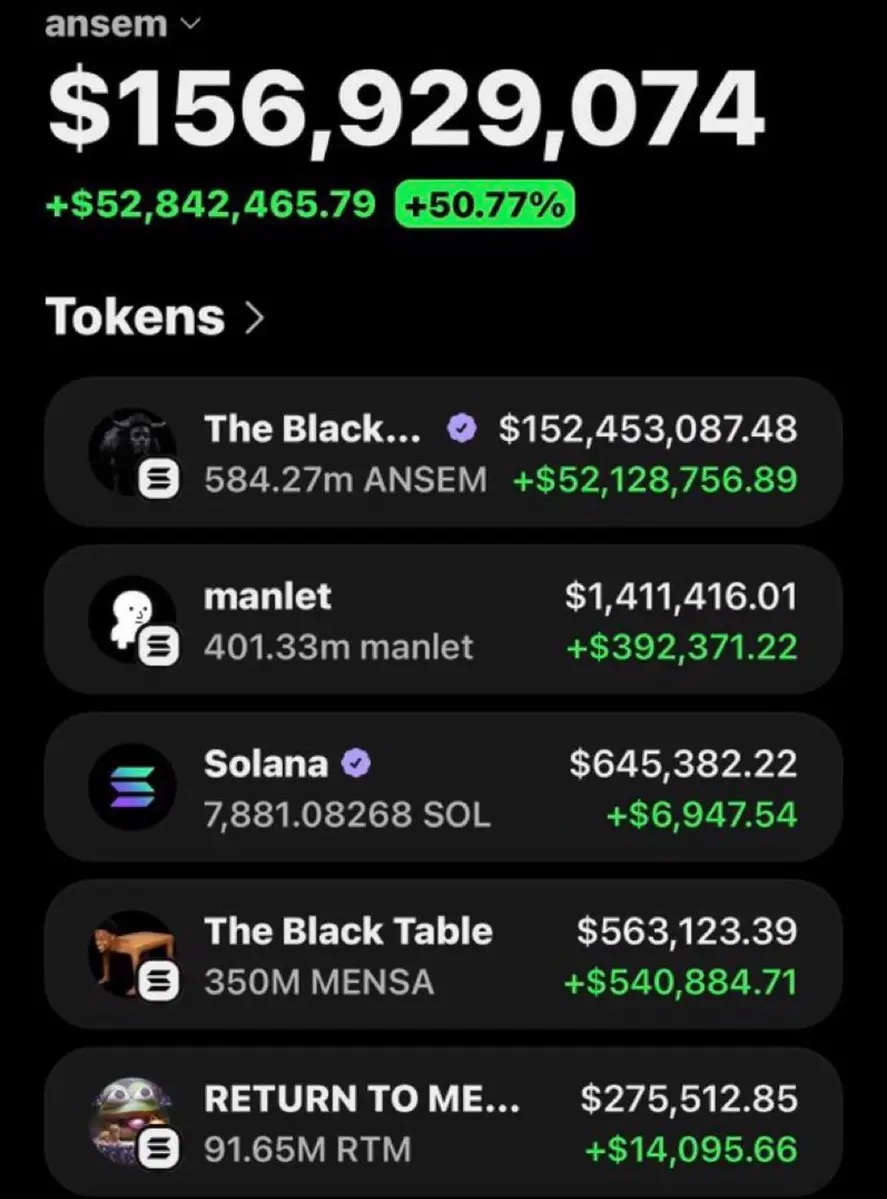Click the $645,382.22 Solana value
The width and height of the screenshot is (887, 1199).
683,763
